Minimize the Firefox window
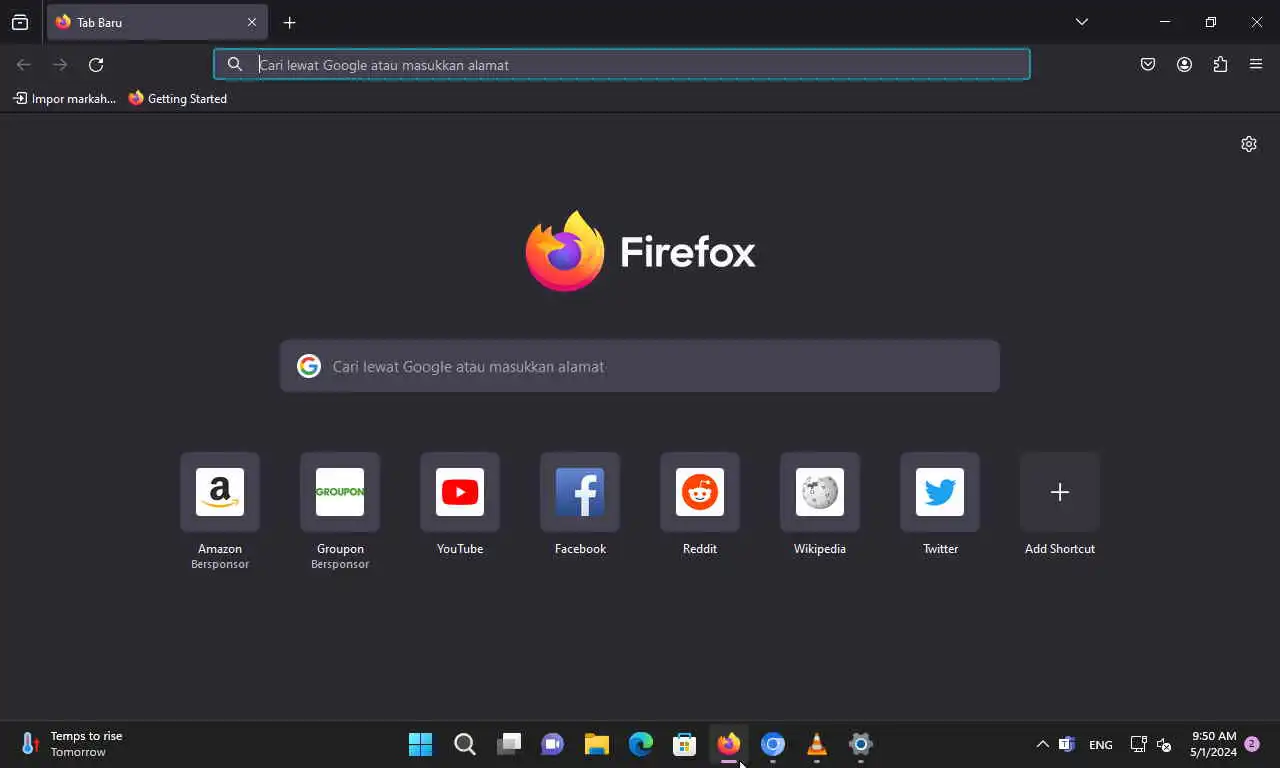1280x768 pixels. (1165, 22)
